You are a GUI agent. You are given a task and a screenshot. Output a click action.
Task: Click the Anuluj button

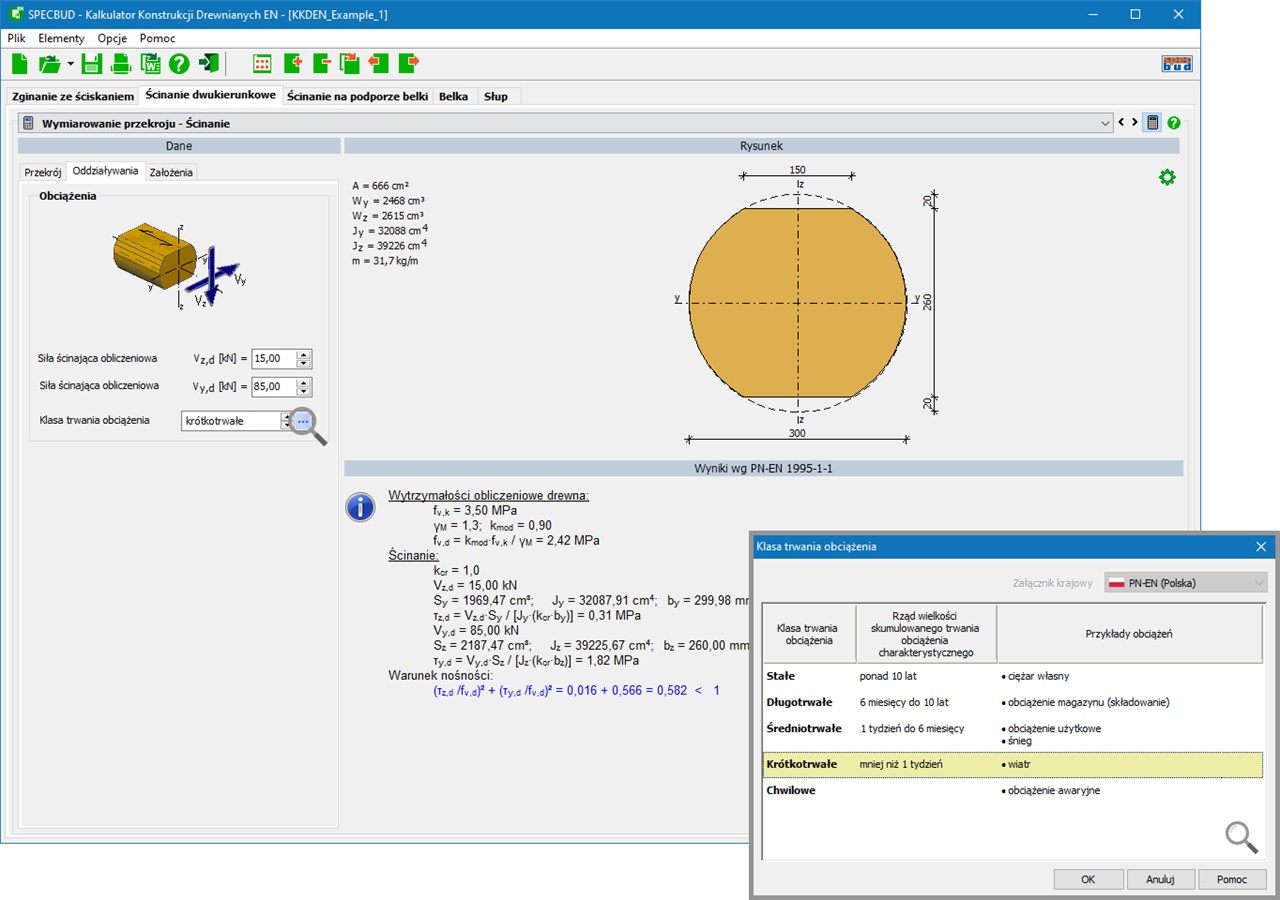click(x=1160, y=879)
